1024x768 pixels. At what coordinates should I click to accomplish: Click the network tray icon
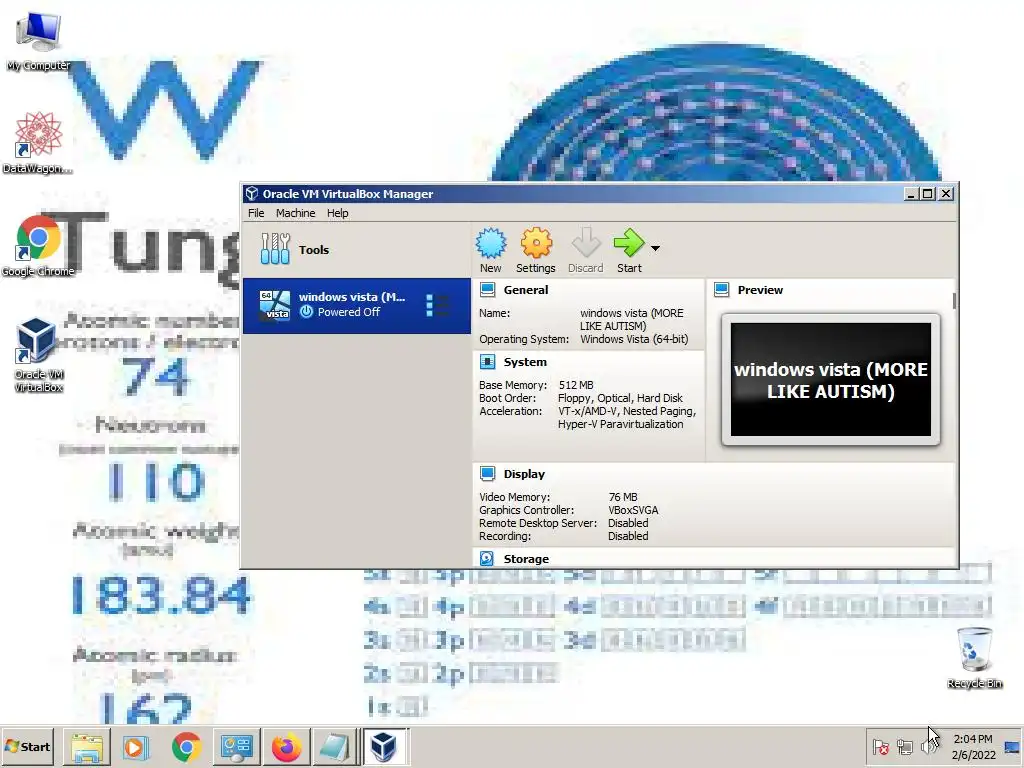(x=905, y=746)
